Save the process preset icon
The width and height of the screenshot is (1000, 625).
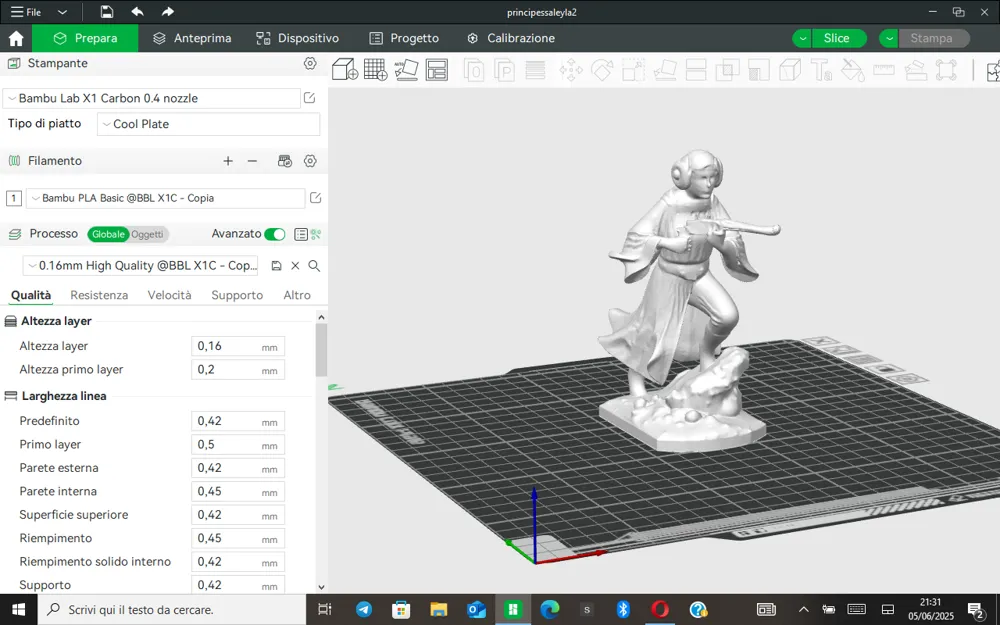click(x=276, y=266)
